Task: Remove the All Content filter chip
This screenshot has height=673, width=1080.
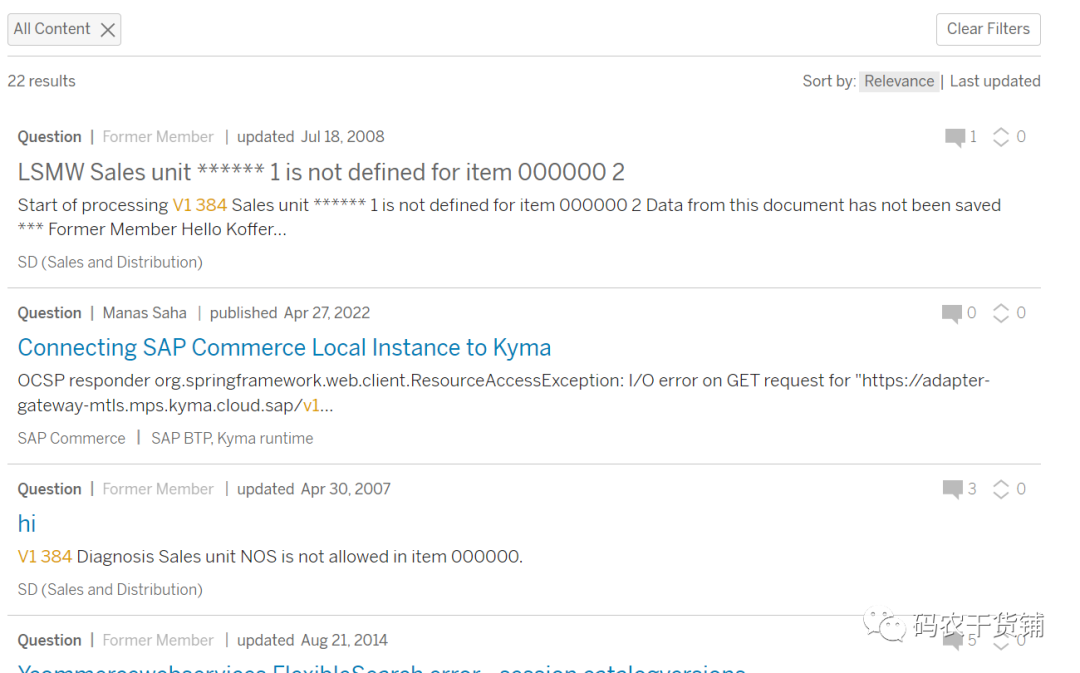Action: click(107, 30)
